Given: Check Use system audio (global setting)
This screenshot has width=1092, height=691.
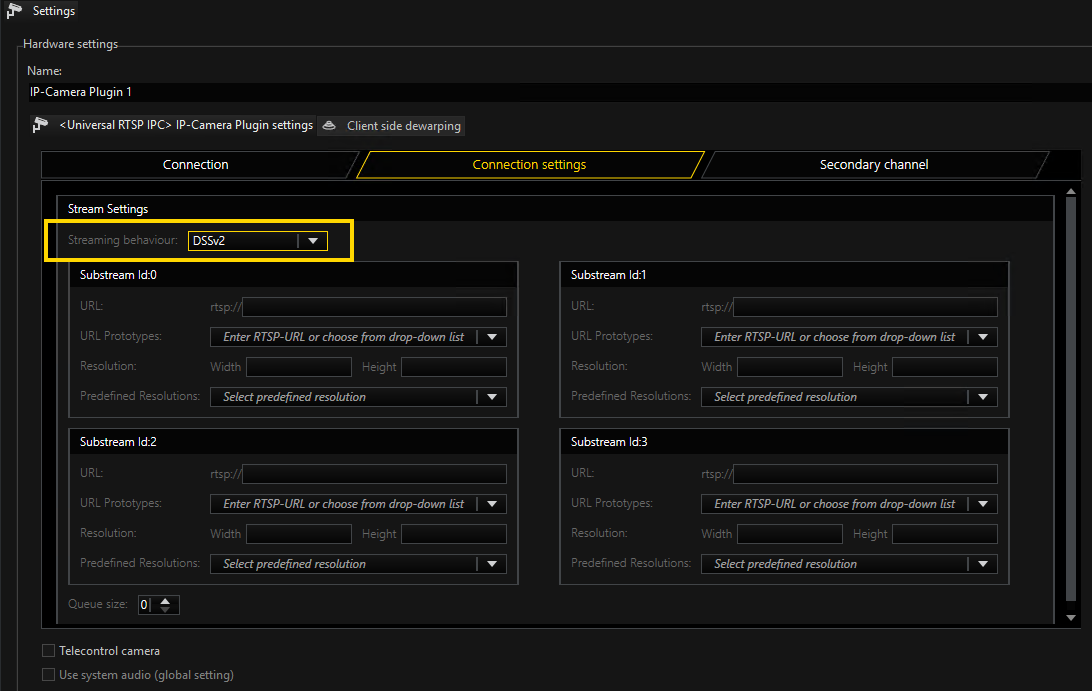Looking at the screenshot, I should (x=47, y=674).
